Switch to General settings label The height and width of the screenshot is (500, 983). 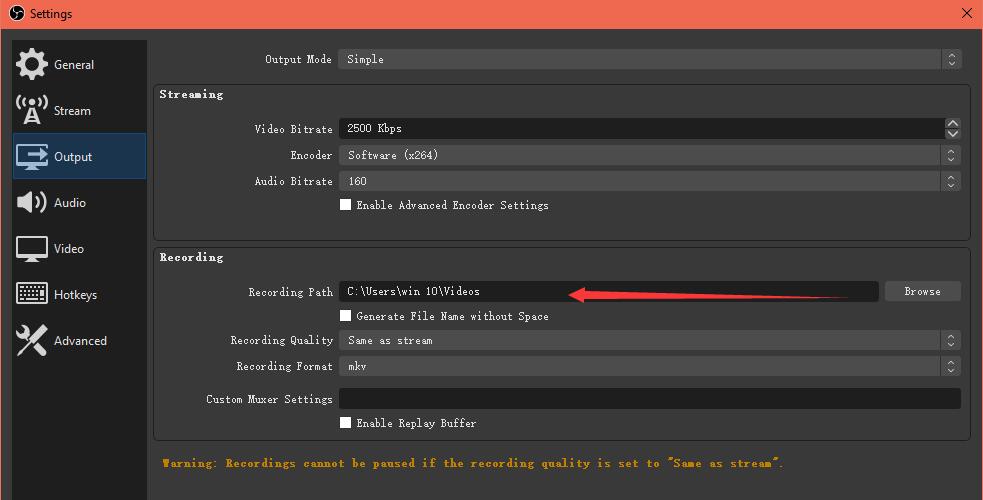click(74, 65)
